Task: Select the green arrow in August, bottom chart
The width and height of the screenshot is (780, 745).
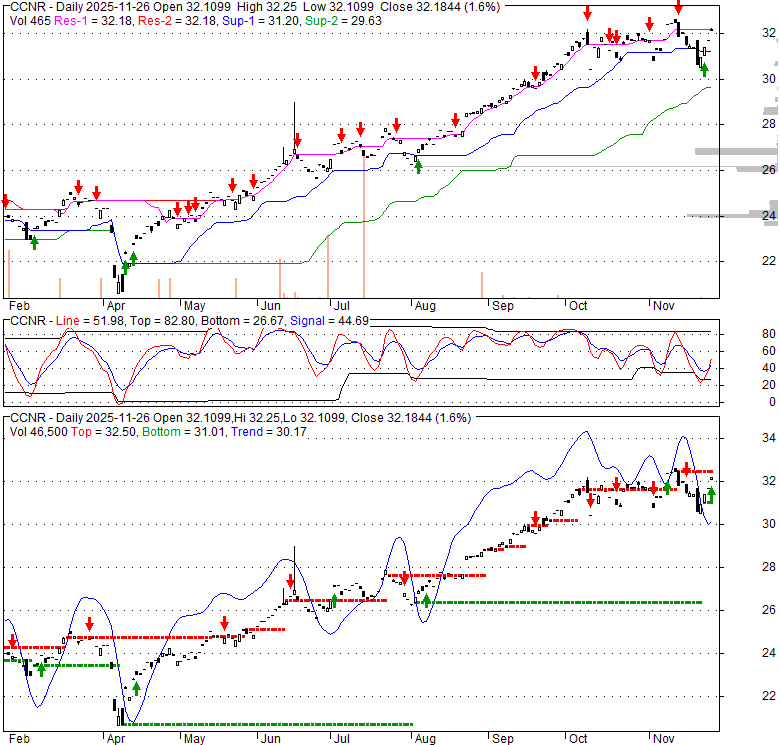Action: pyautogui.click(x=427, y=600)
